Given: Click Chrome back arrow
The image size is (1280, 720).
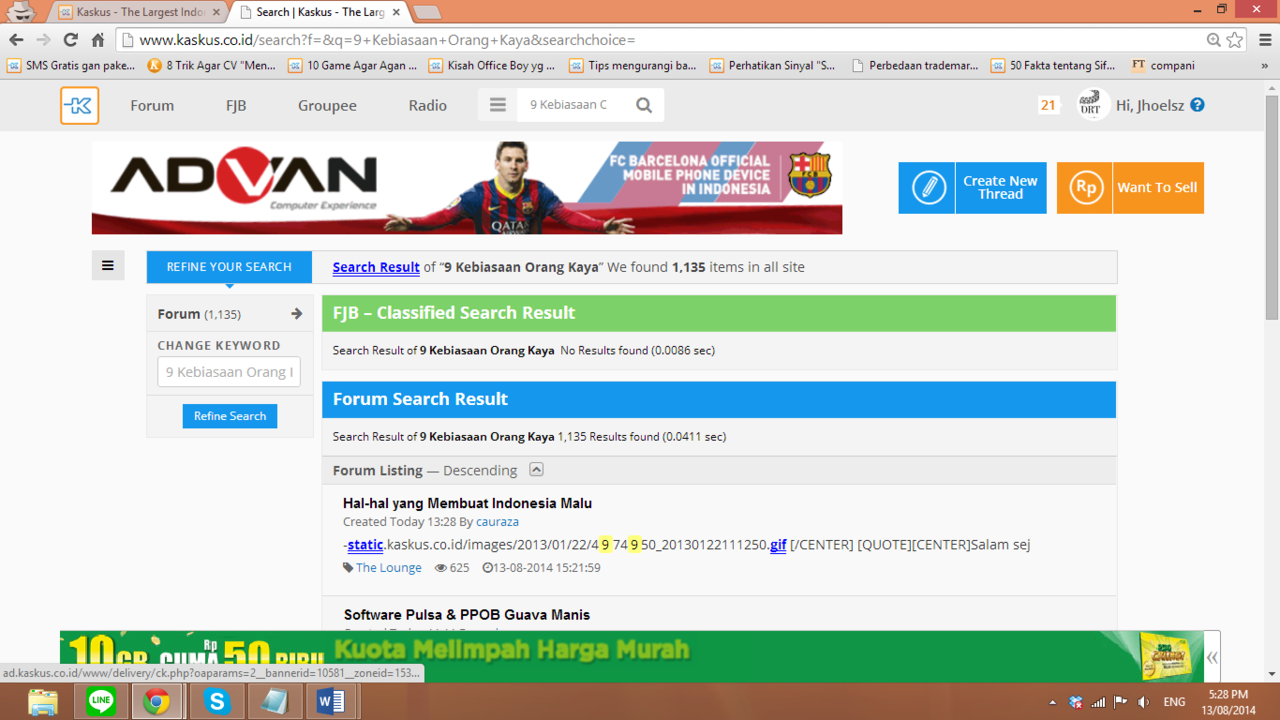Looking at the screenshot, I should tap(16, 40).
